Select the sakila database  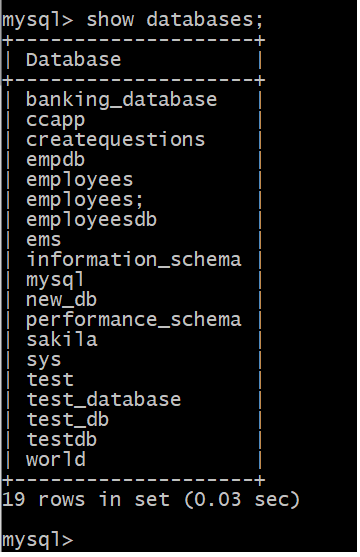coord(61,340)
